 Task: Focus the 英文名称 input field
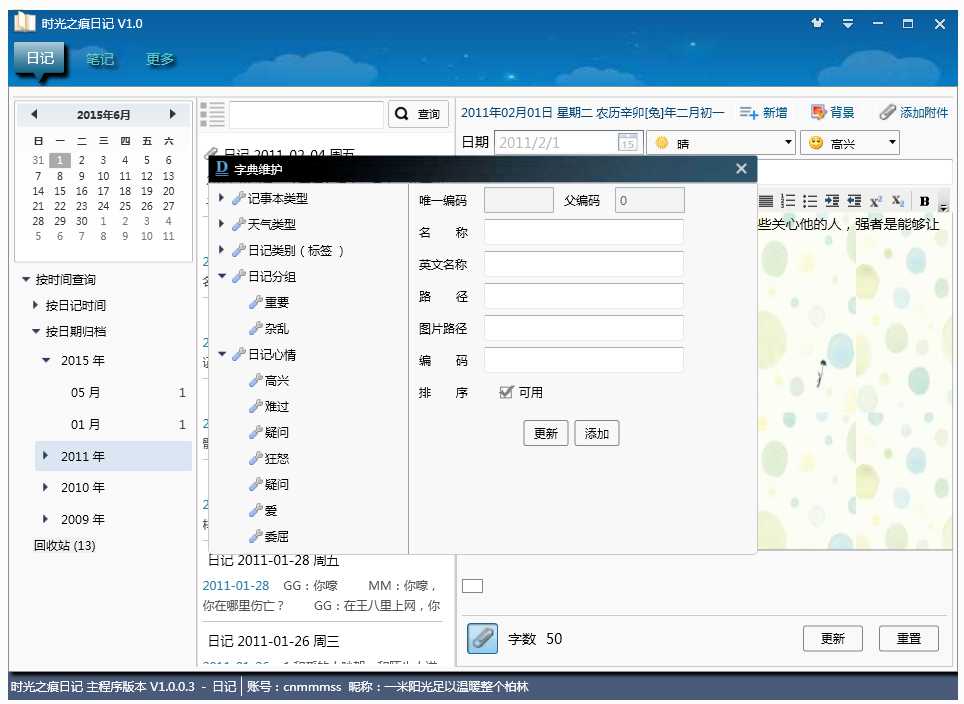pos(583,264)
